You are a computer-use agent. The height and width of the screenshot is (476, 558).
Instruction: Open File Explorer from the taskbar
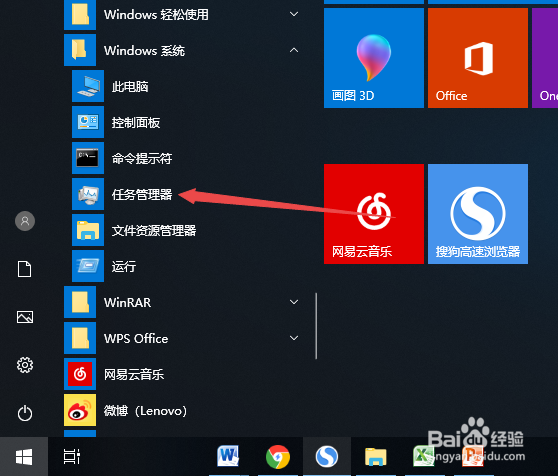(376, 457)
